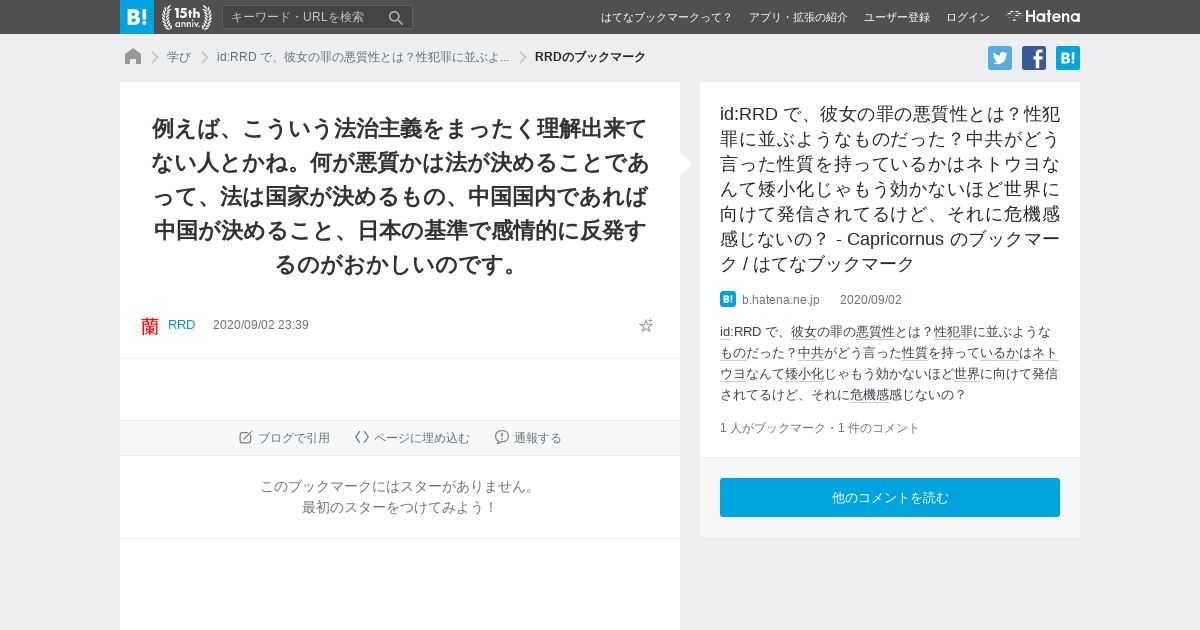This screenshot has width=1200, height=630.
Task: Click 通報する report button
Action: [528, 438]
